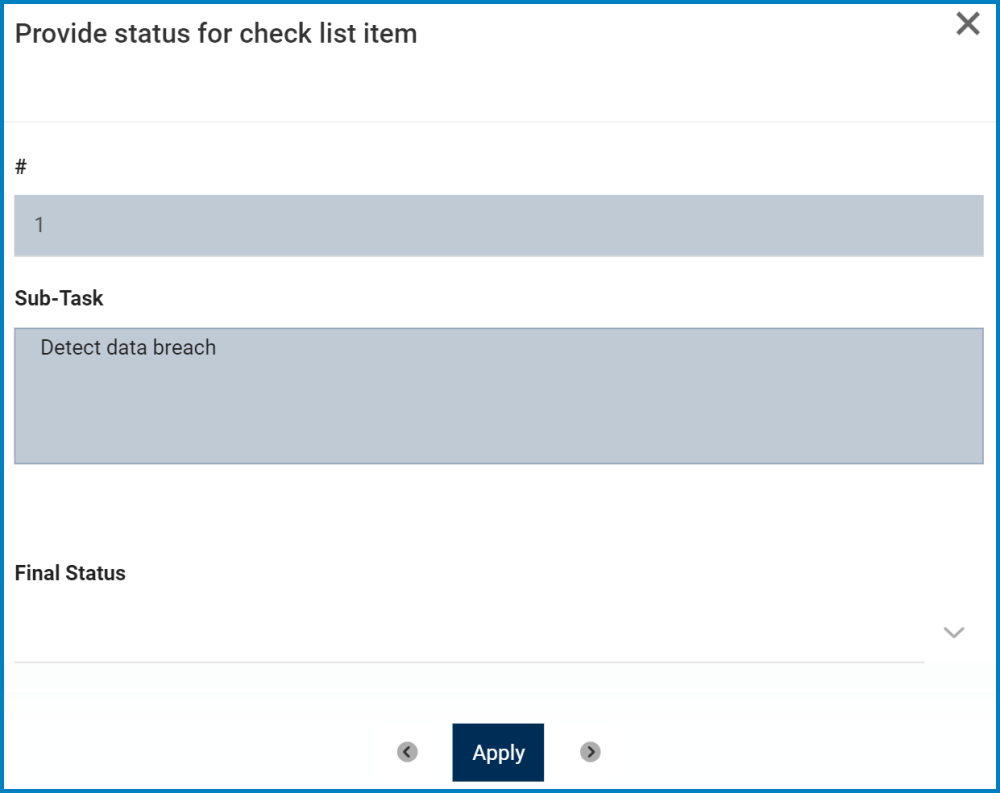Expand the Final Status chevron arrow
This screenshot has width=1000, height=793.
coord(953,632)
